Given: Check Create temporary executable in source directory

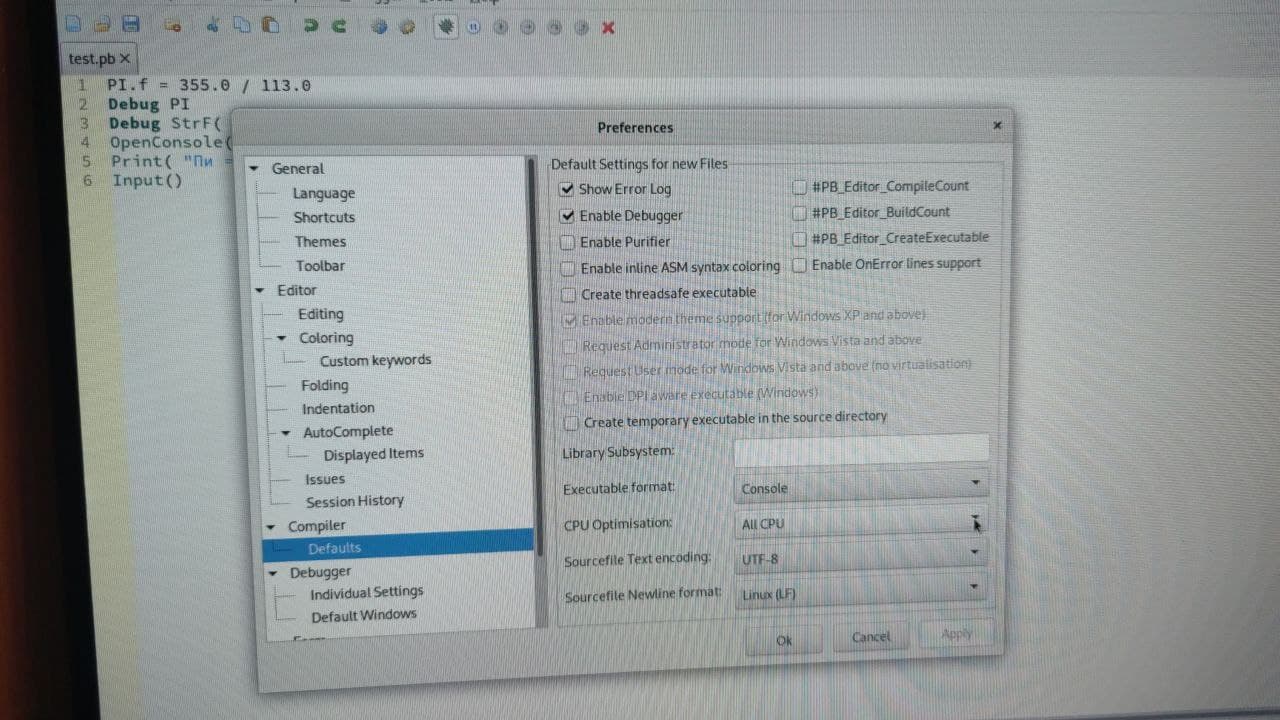Looking at the screenshot, I should [x=571, y=423].
